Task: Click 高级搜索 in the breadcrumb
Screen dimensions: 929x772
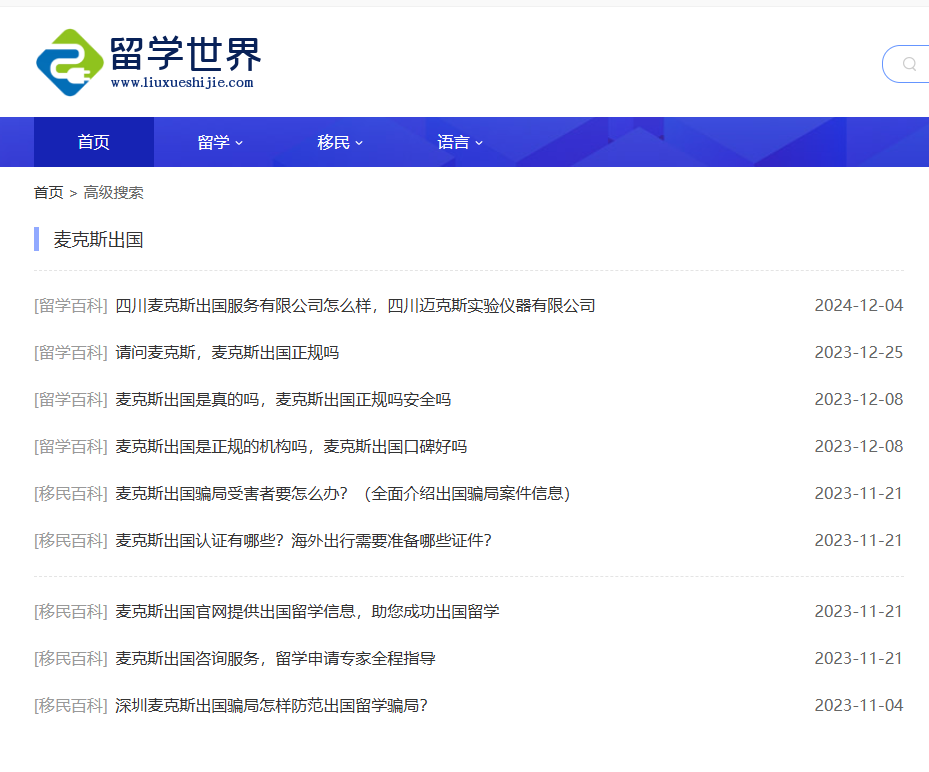Action: 113,193
